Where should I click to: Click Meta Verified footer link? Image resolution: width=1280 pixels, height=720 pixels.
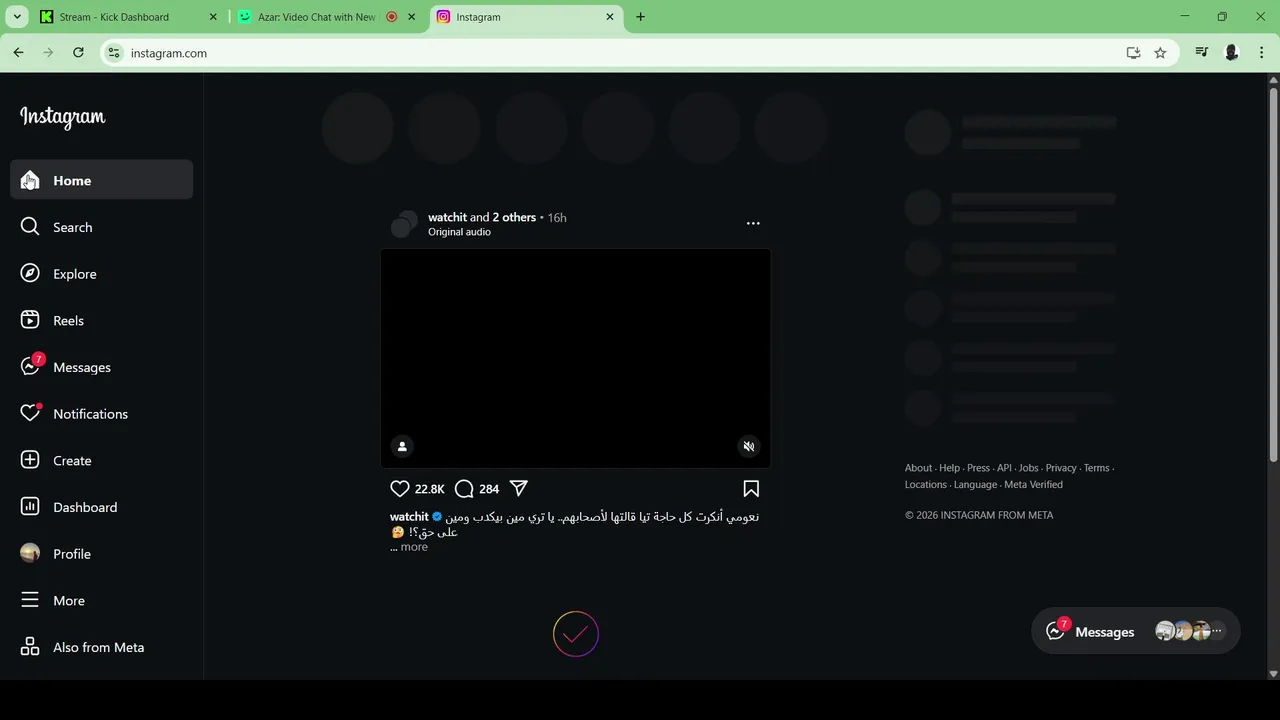[x=1033, y=485]
